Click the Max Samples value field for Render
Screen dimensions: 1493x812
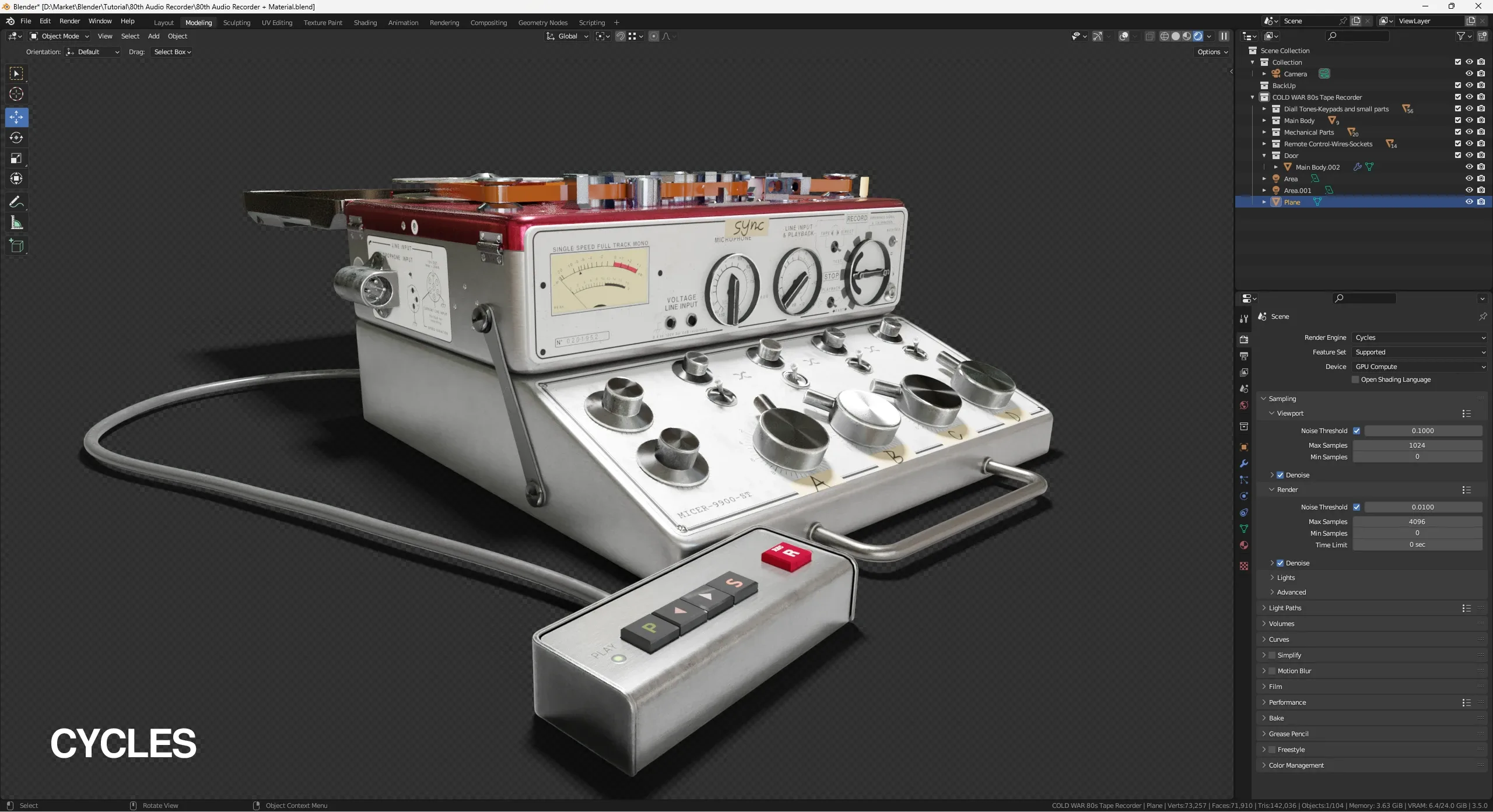1417,521
